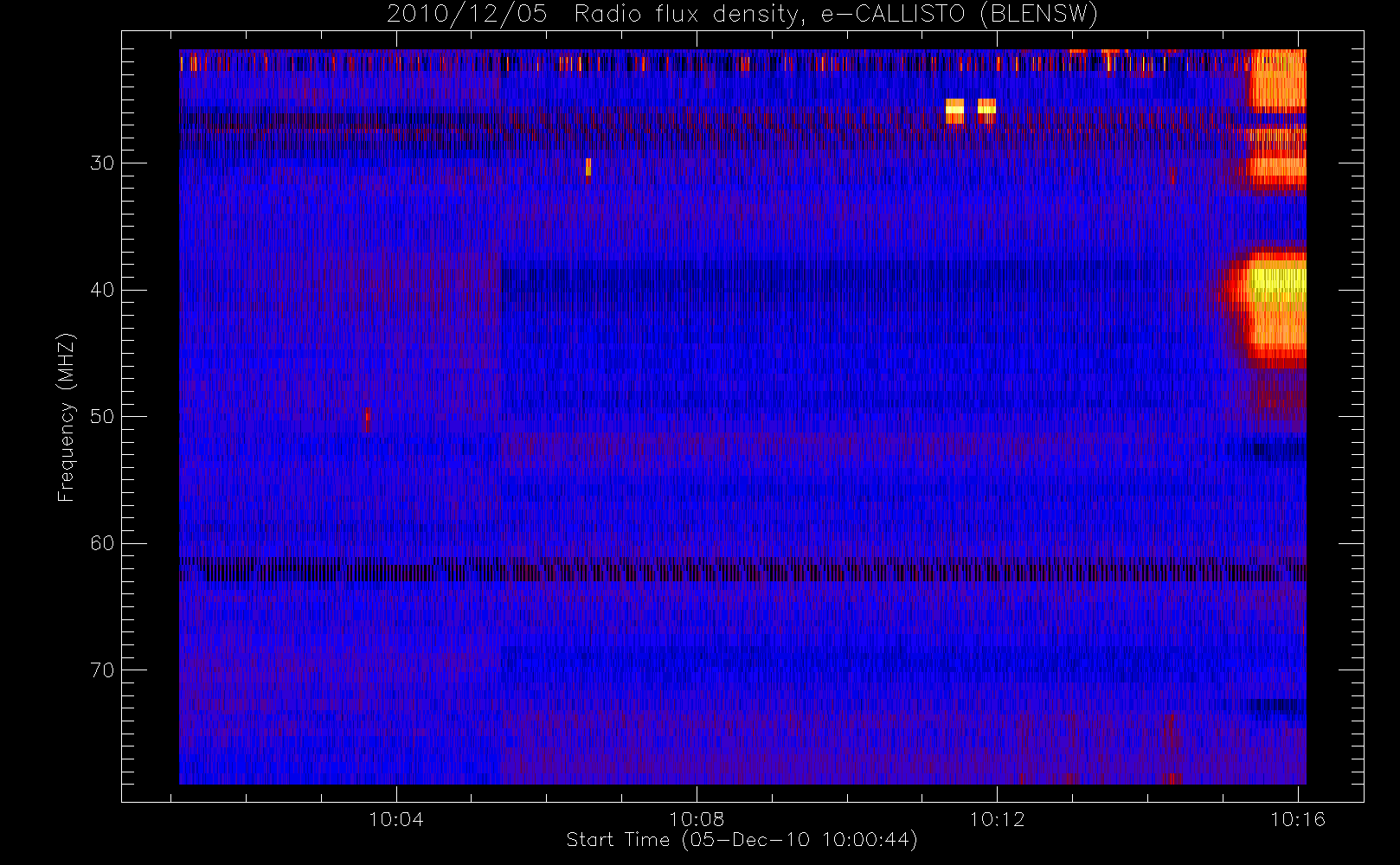This screenshot has width=1400, height=865.
Task: Click the '40' frequency tick label
Action: [102, 290]
